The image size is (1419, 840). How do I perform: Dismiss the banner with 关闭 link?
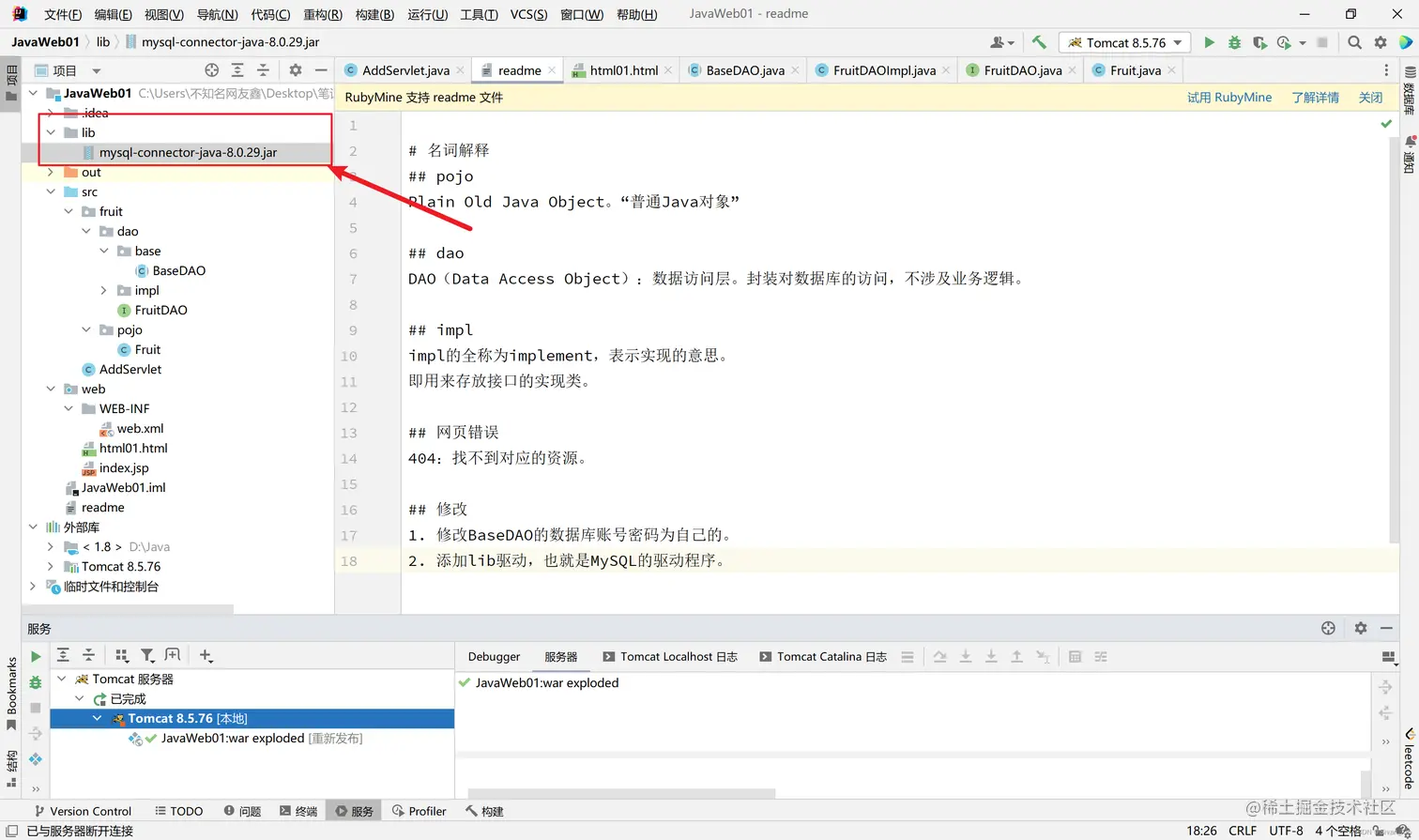coord(1371,98)
